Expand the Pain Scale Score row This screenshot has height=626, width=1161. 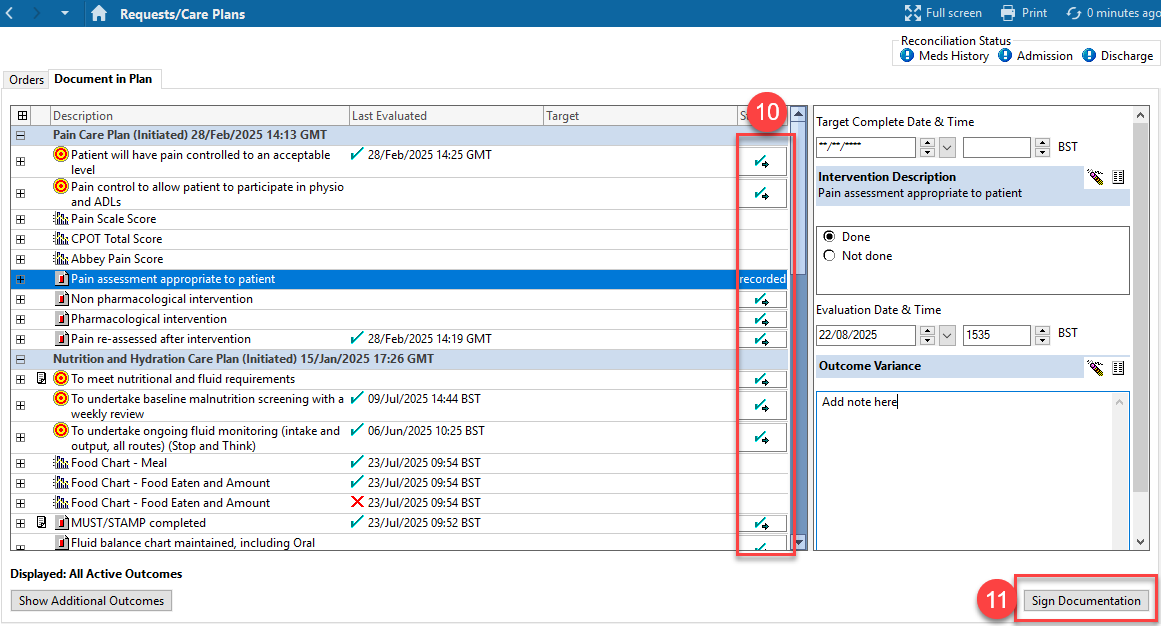[x=21, y=219]
